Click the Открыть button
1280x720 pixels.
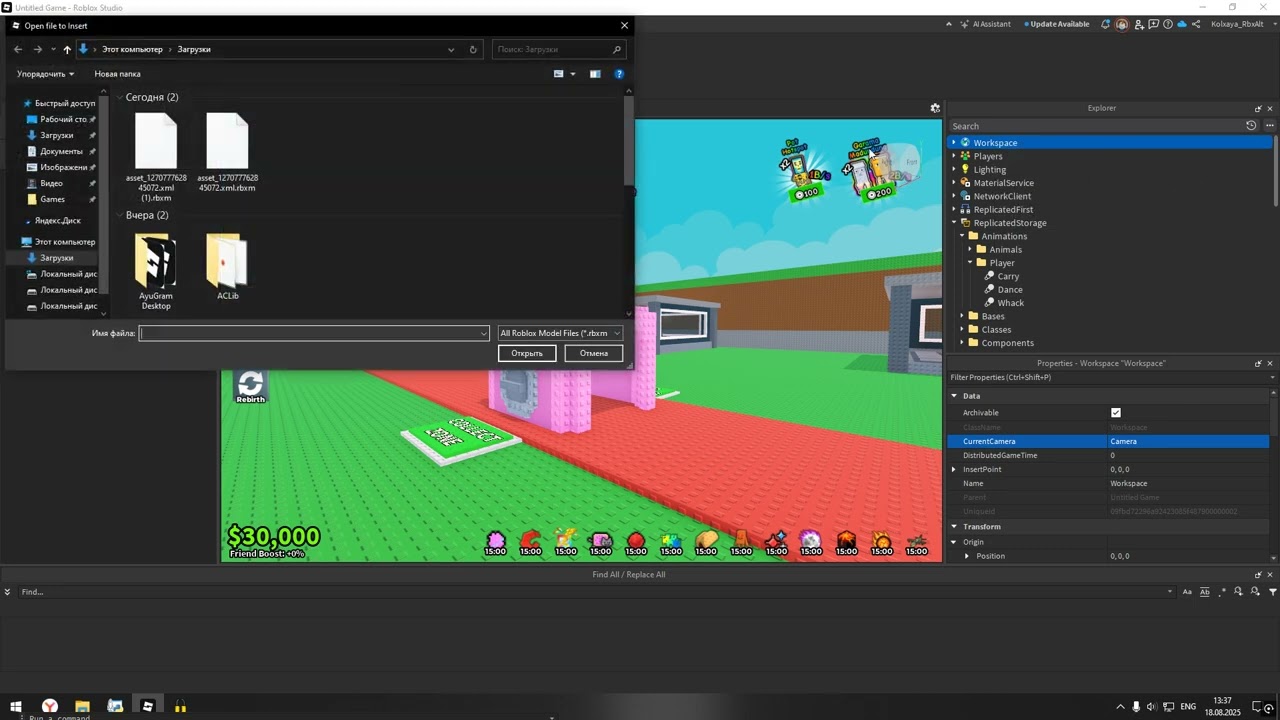527,353
